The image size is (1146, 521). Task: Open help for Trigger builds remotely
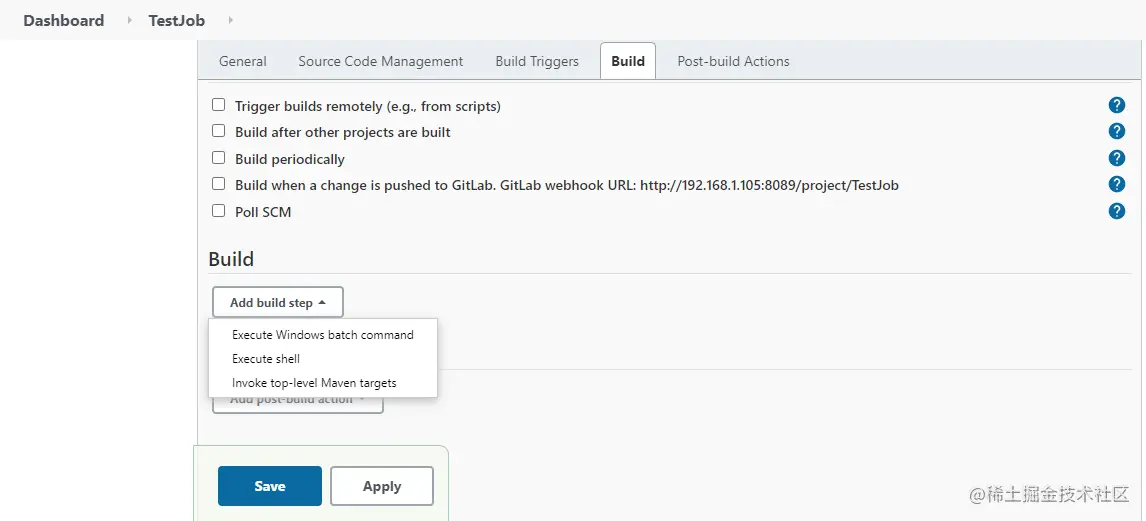point(1117,105)
